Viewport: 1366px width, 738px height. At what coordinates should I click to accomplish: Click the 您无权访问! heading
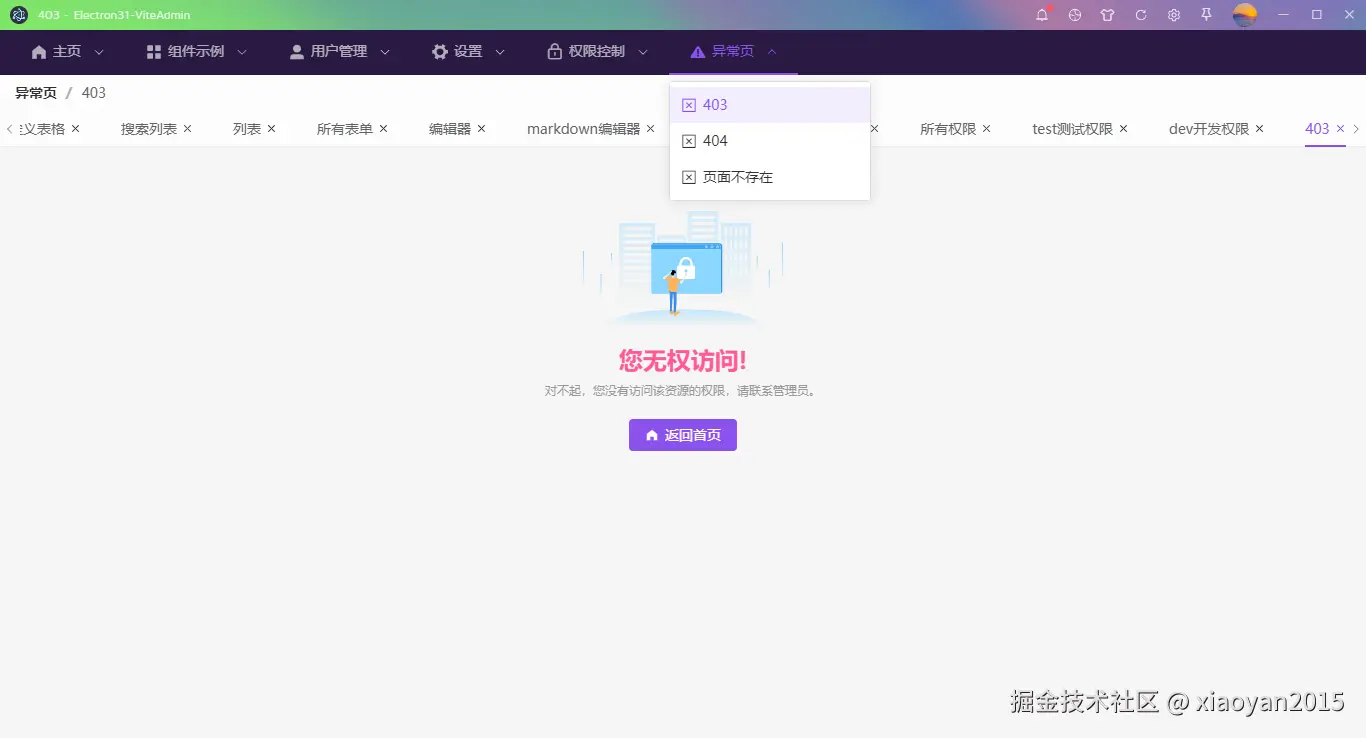click(x=683, y=361)
